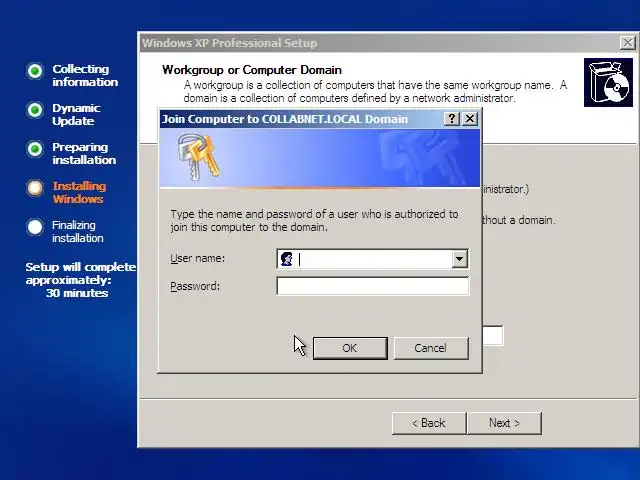The width and height of the screenshot is (640, 480).
Task: Close the Windows XP Professional Setup window
Action: click(628, 43)
